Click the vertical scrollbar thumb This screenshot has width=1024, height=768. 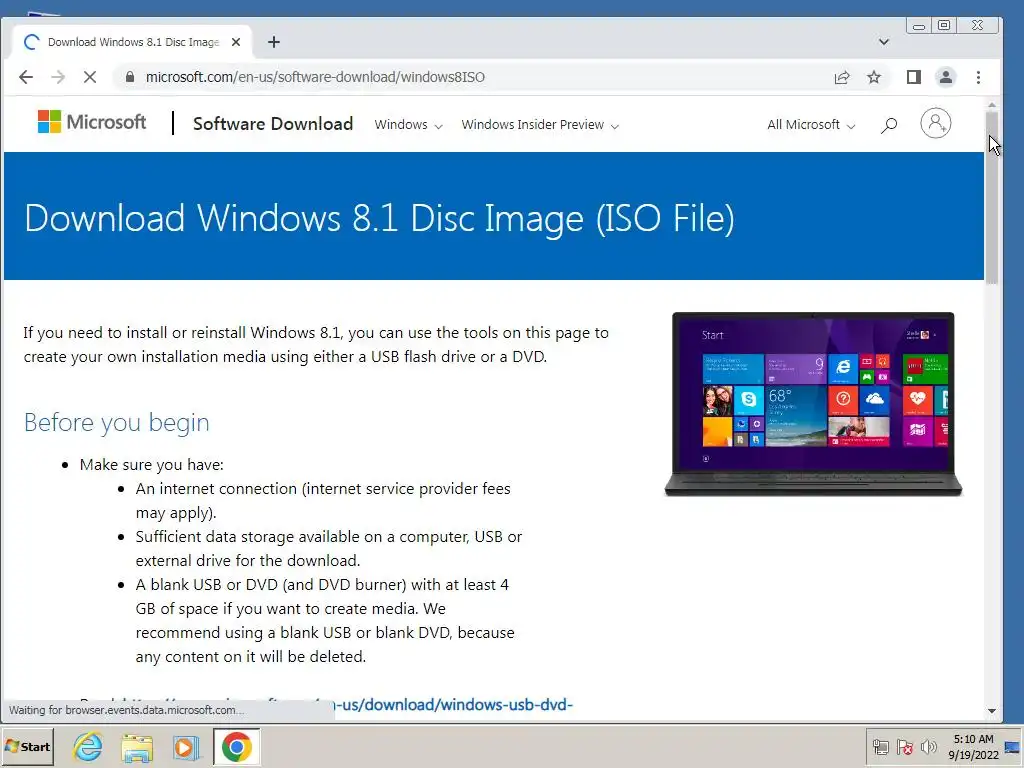tap(992, 198)
